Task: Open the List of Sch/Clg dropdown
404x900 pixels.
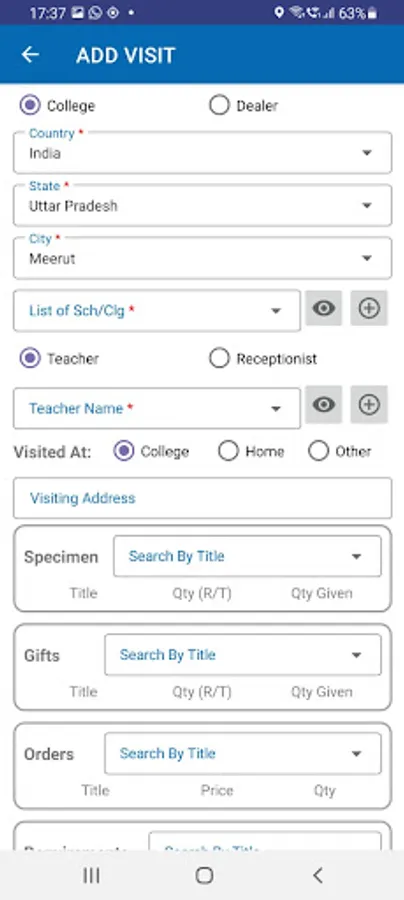Action: 157,311
